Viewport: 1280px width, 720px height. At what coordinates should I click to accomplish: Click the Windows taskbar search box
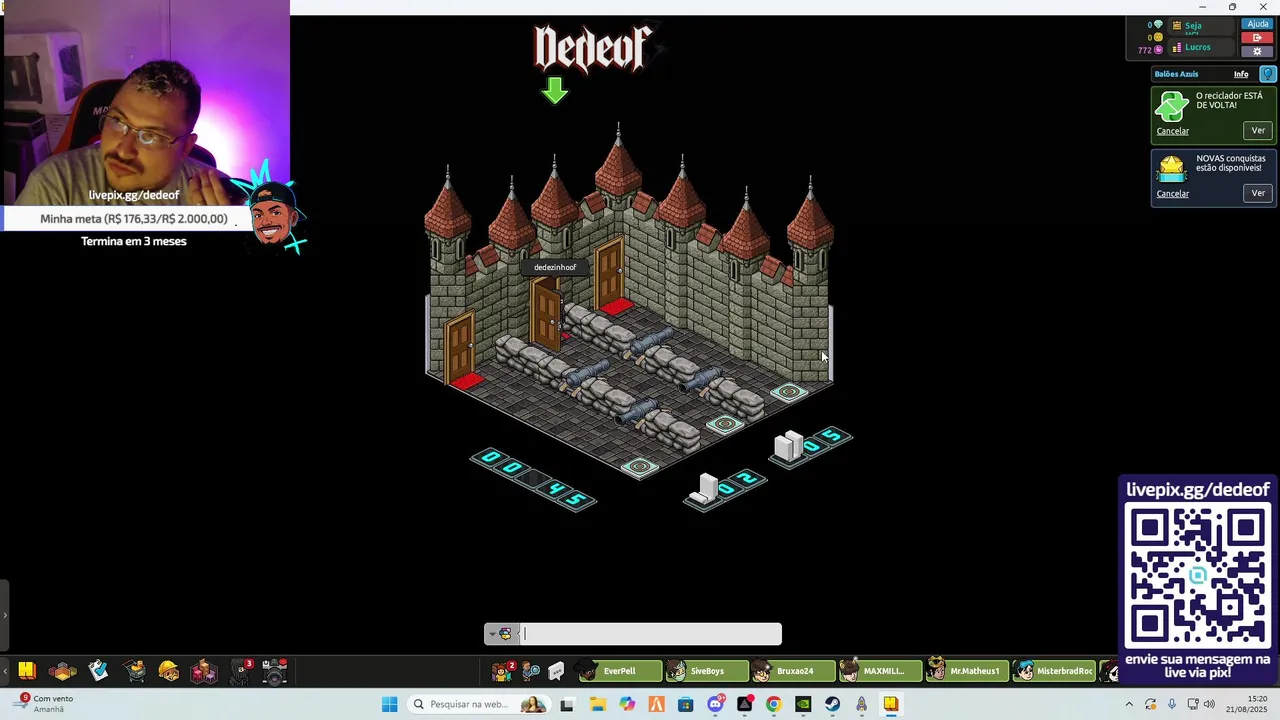(x=480, y=704)
